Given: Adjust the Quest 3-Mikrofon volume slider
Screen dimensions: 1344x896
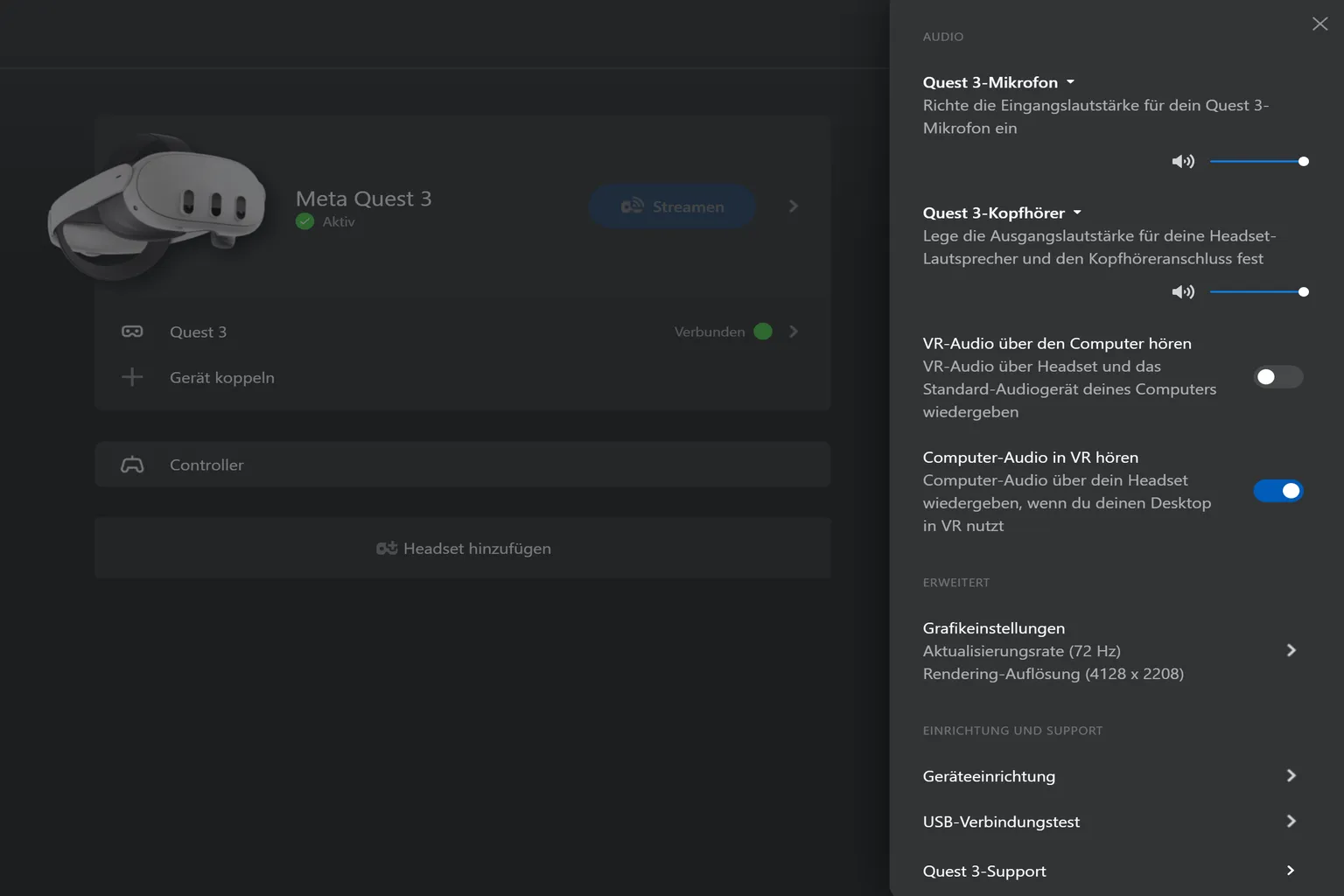Looking at the screenshot, I should [x=1259, y=161].
